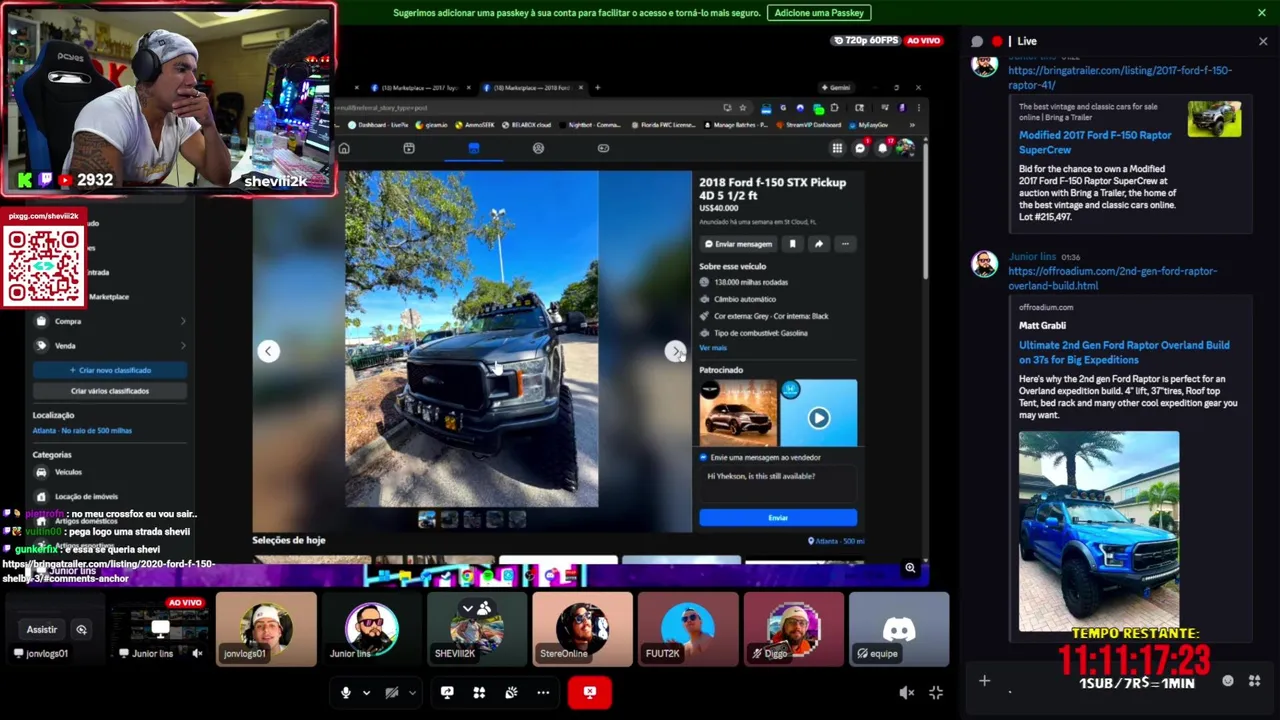Screen dimensions: 1280x720
Task: Select equipe participant tile
Action: tap(899, 629)
